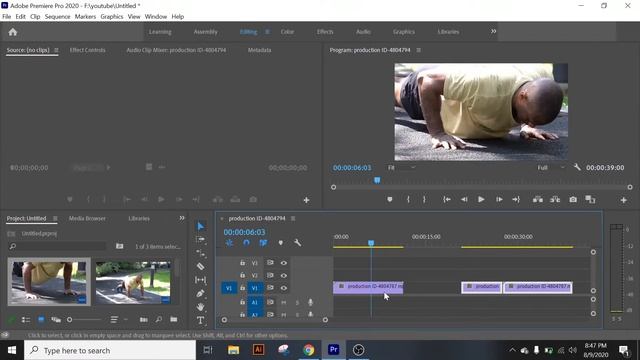
Task: Click the Comparison View icon
Action: [x=590, y=200]
